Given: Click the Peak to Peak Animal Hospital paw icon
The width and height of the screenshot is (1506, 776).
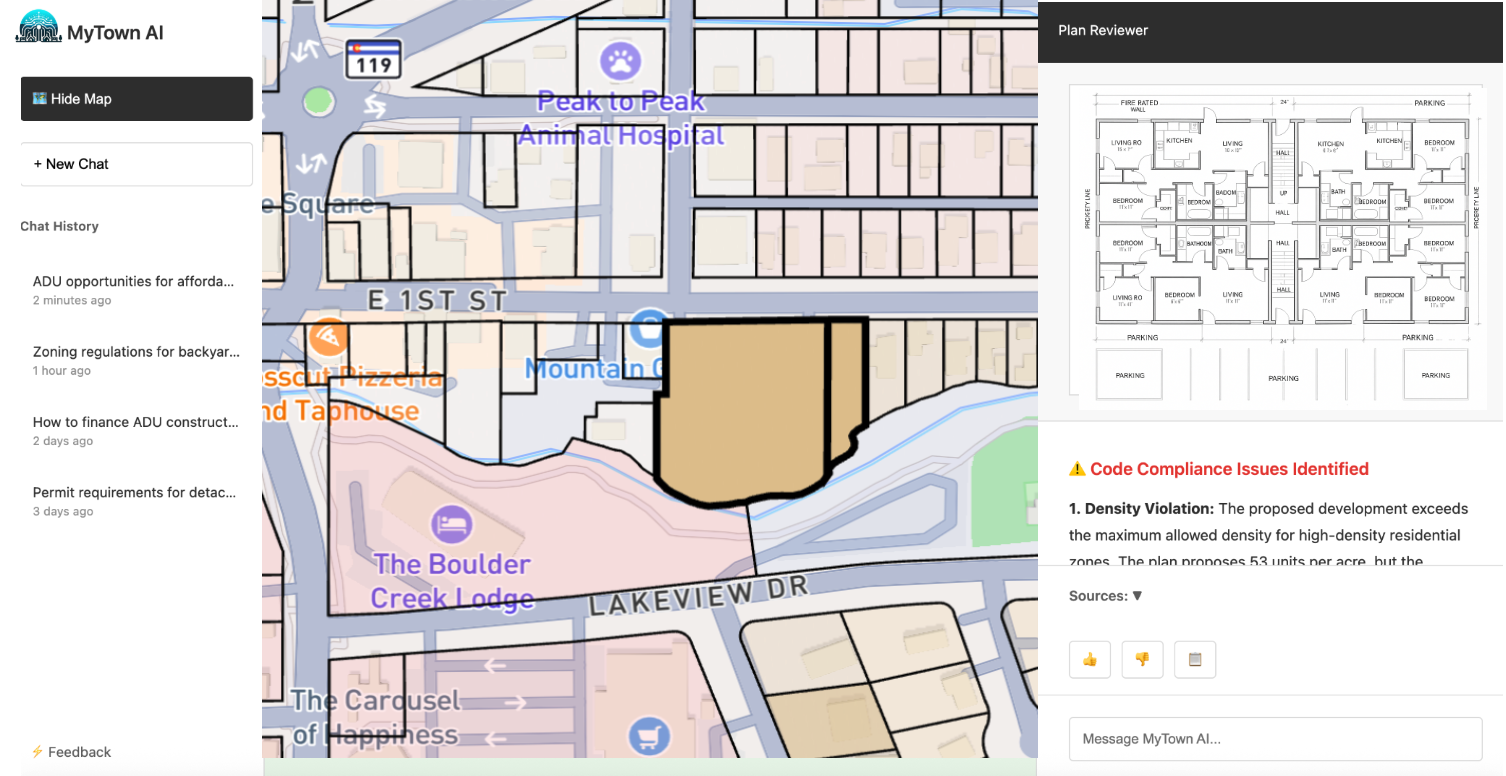Looking at the screenshot, I should point(620,62).
